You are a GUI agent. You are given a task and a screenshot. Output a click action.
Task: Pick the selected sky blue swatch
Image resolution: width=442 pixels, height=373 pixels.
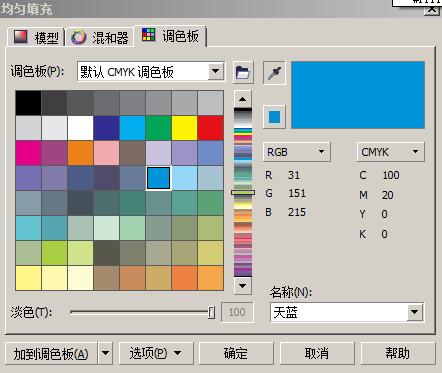[158, 178]
